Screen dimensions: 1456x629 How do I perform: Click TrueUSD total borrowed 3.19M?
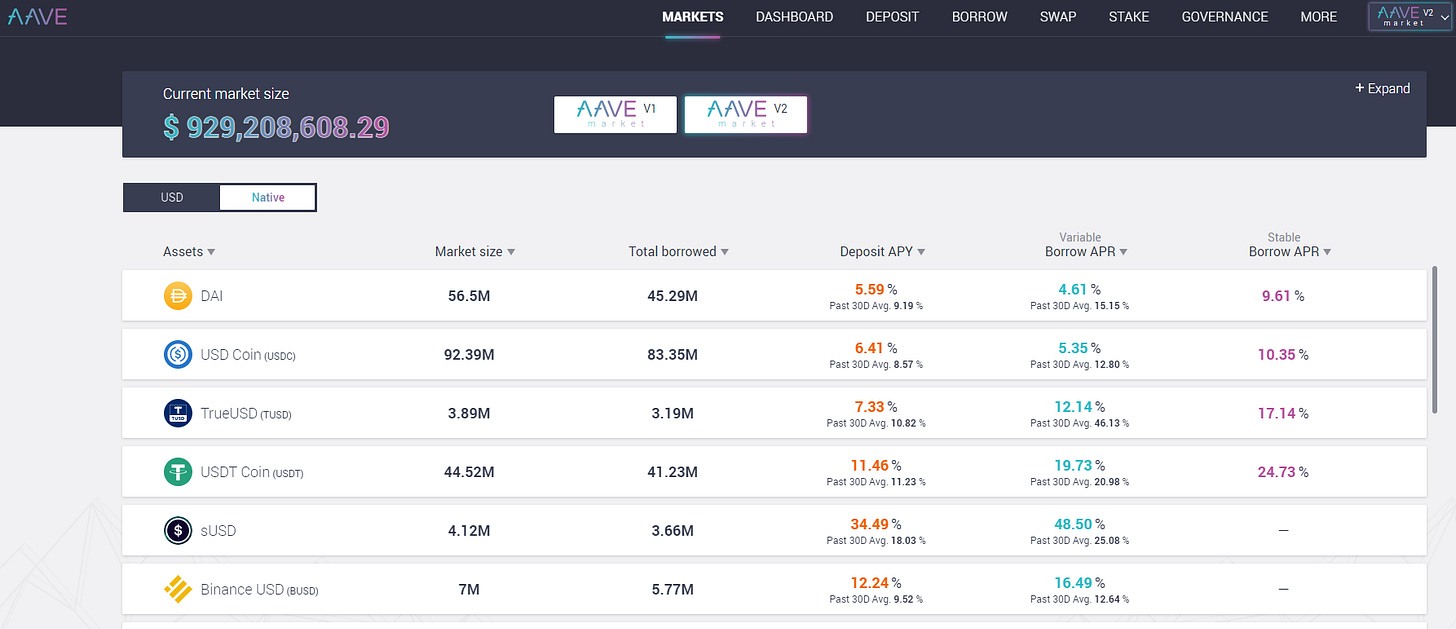tap(672, 413)
